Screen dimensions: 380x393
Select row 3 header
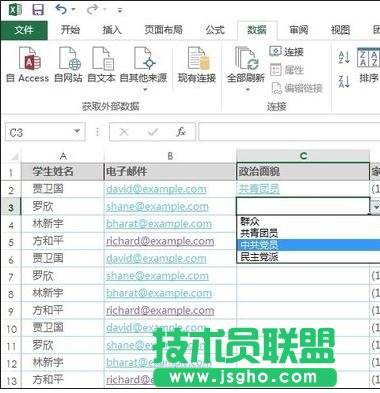pyautogui.click(x=11, y=207)
